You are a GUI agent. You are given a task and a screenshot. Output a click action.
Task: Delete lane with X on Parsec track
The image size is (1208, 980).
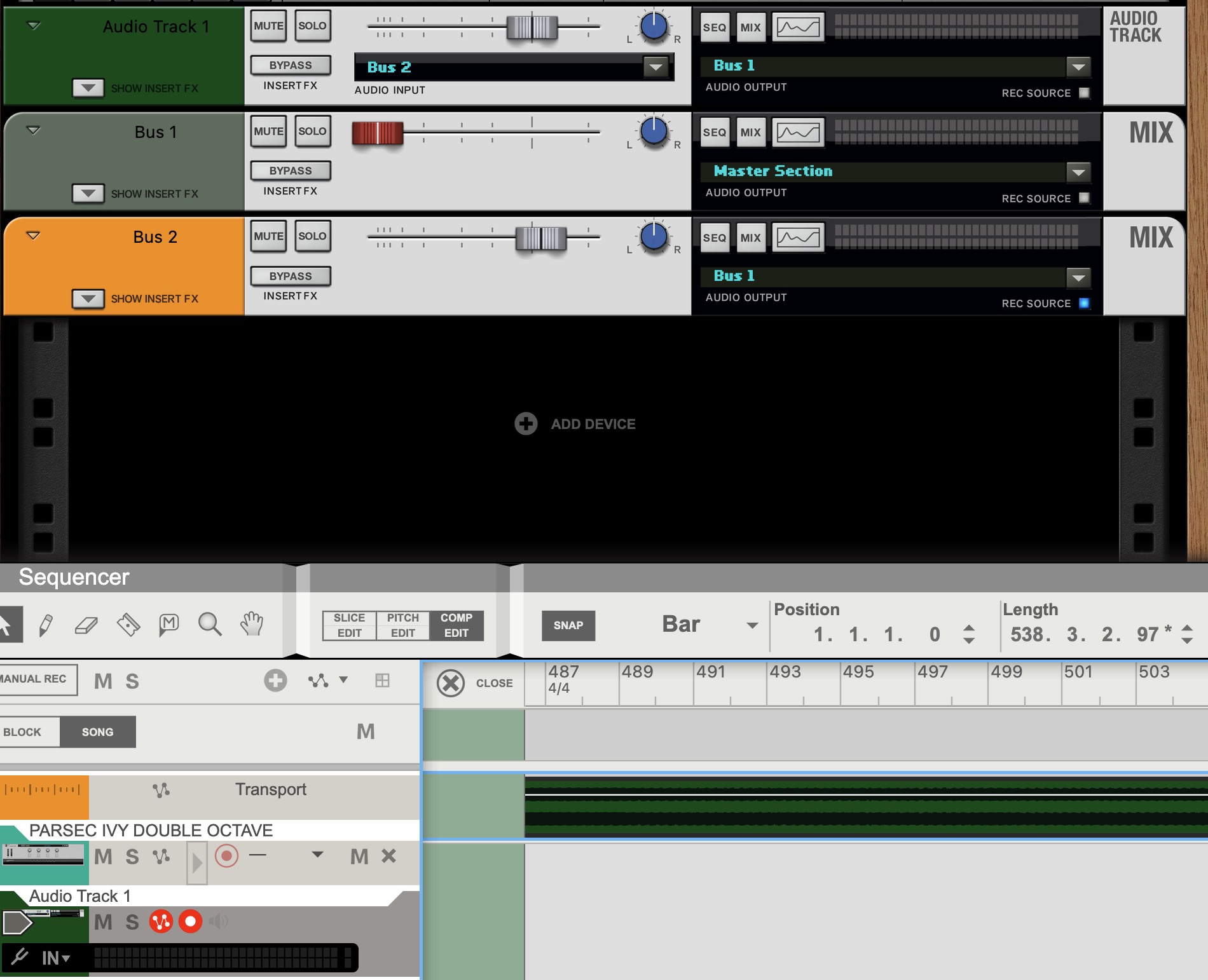pyautogui.click(x=388, y=856)
